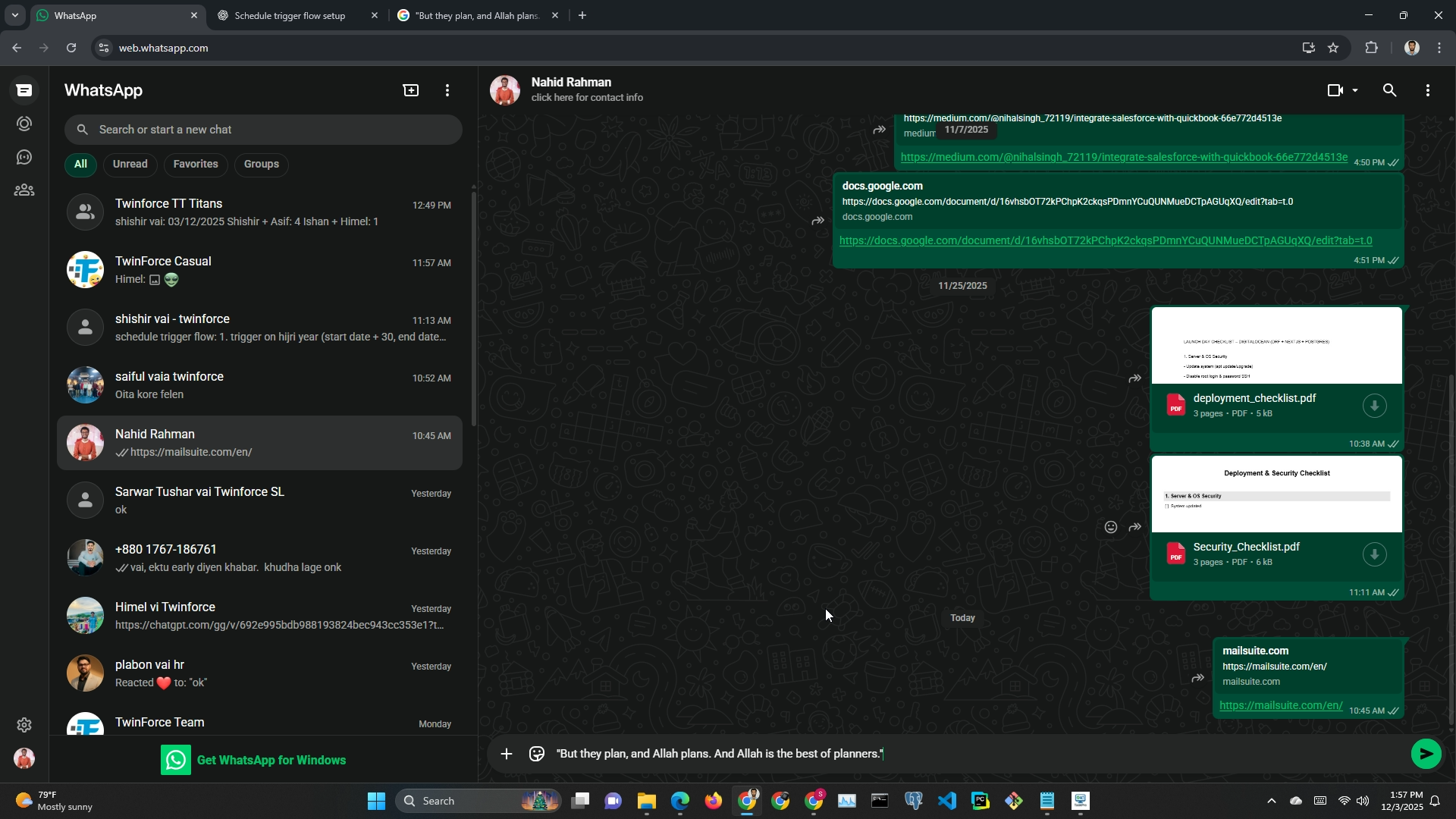Open Channels from the sidebar
Screen dimensions: 1456x819
pyautogui.click(x=24, y=157)
